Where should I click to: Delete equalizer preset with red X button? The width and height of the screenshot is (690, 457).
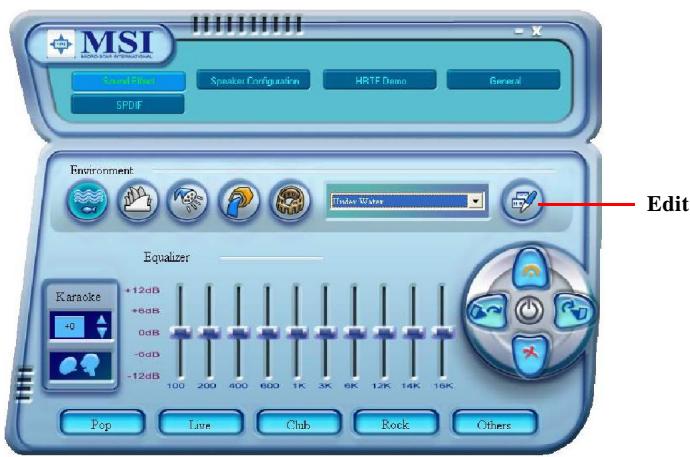click(x=531, y=354)
